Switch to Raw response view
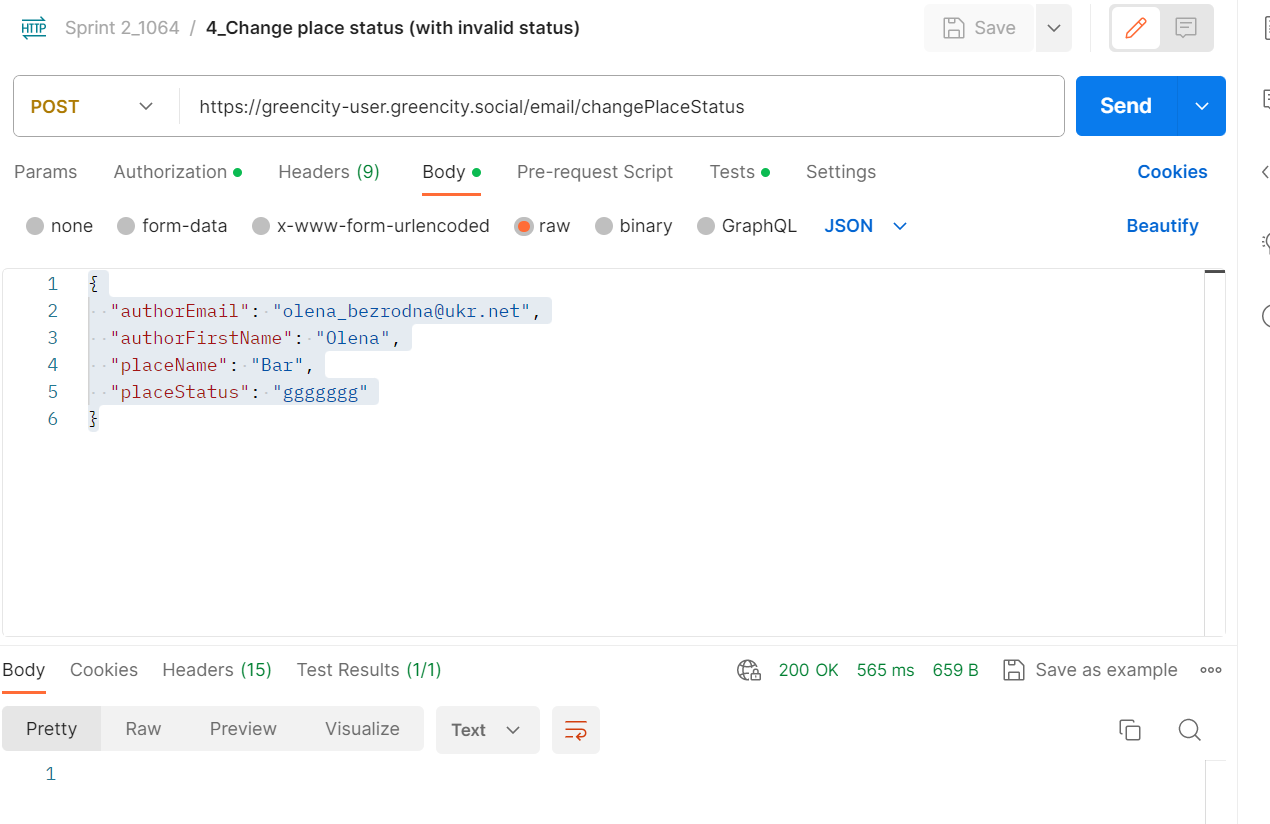Screen dimensions: 1270x824 coord(143,729)
